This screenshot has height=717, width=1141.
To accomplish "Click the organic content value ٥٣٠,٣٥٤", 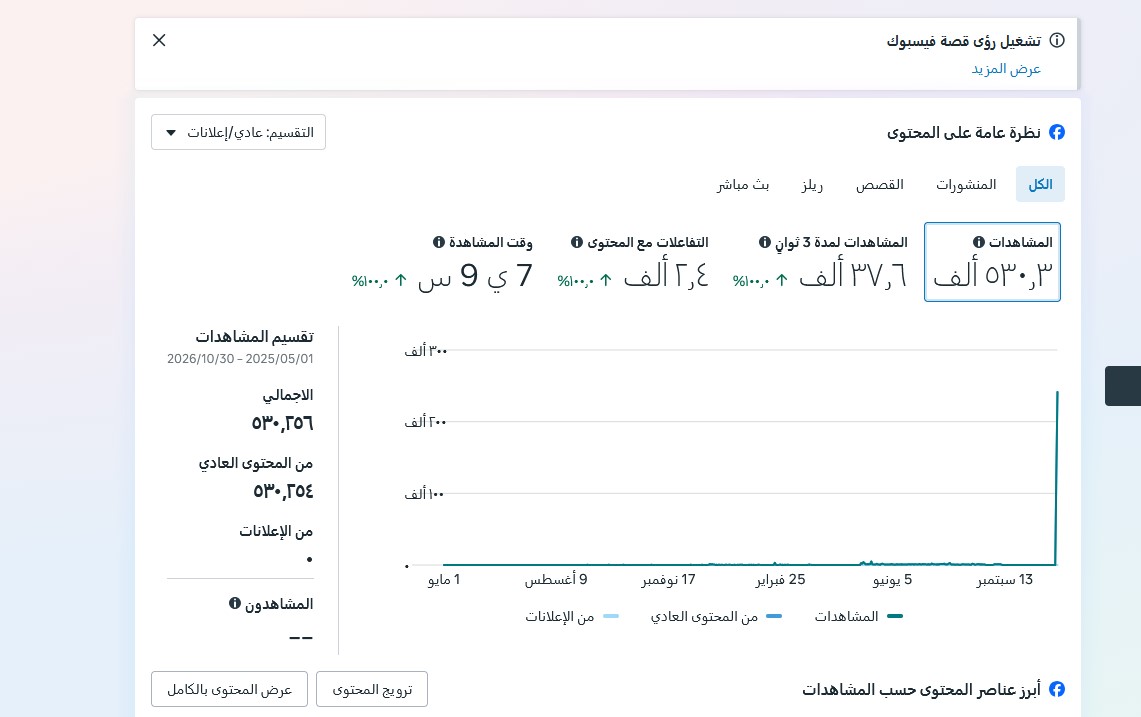I will [283, 491].
